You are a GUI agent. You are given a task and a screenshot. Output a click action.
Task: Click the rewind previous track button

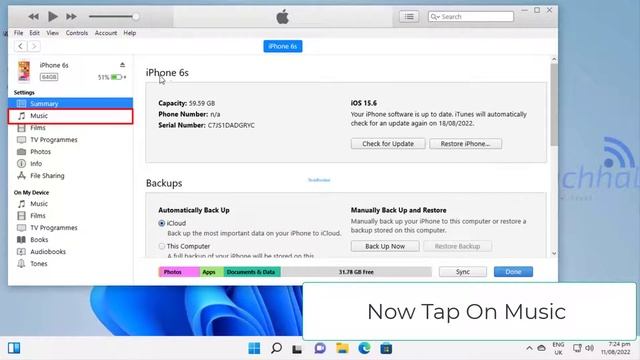33,17
